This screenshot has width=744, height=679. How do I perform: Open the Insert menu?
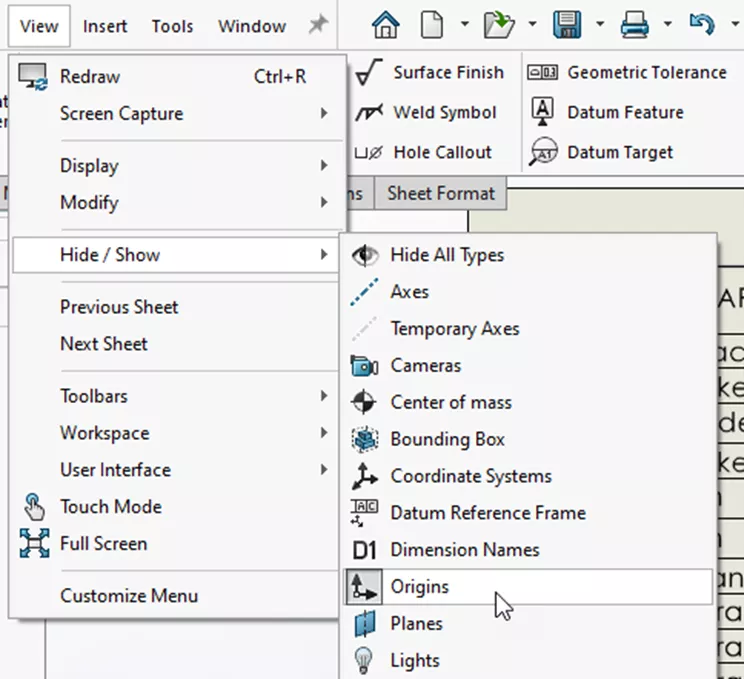(105, 26)
